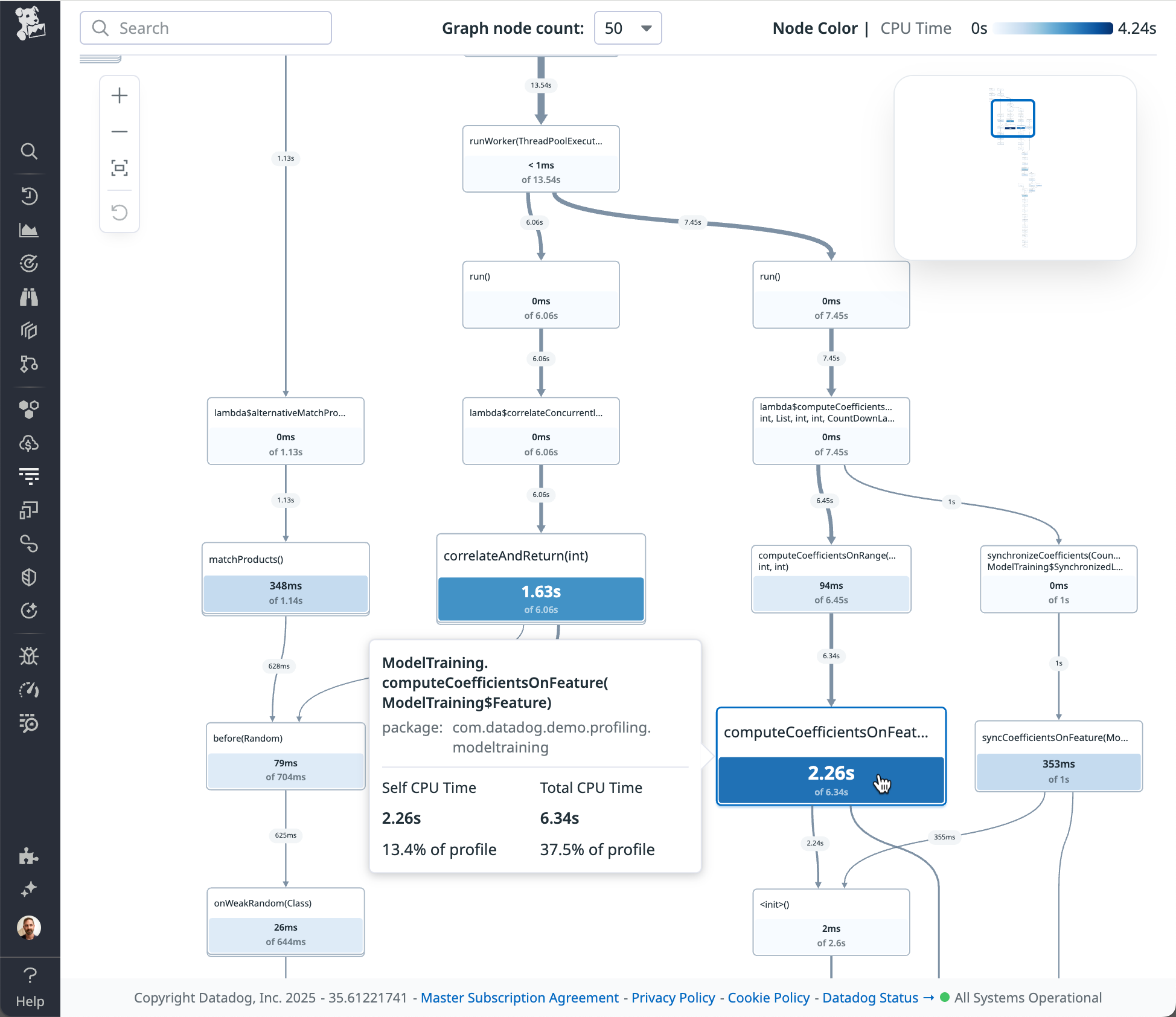Change the CPU Time node color metric
The height and width of the screenshot is (1017, 1176).
pyautogui.click(x=915, y=28)
